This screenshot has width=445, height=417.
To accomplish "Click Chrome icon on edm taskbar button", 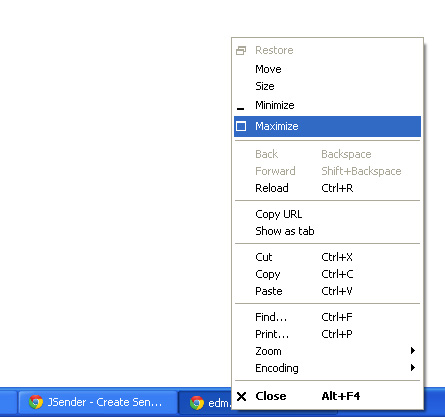I will point(197,403).
